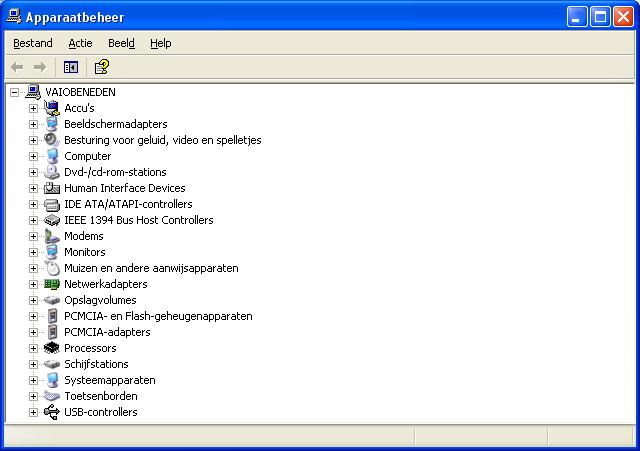
Task: Expand the Modems node
Action: click(33, 236)
